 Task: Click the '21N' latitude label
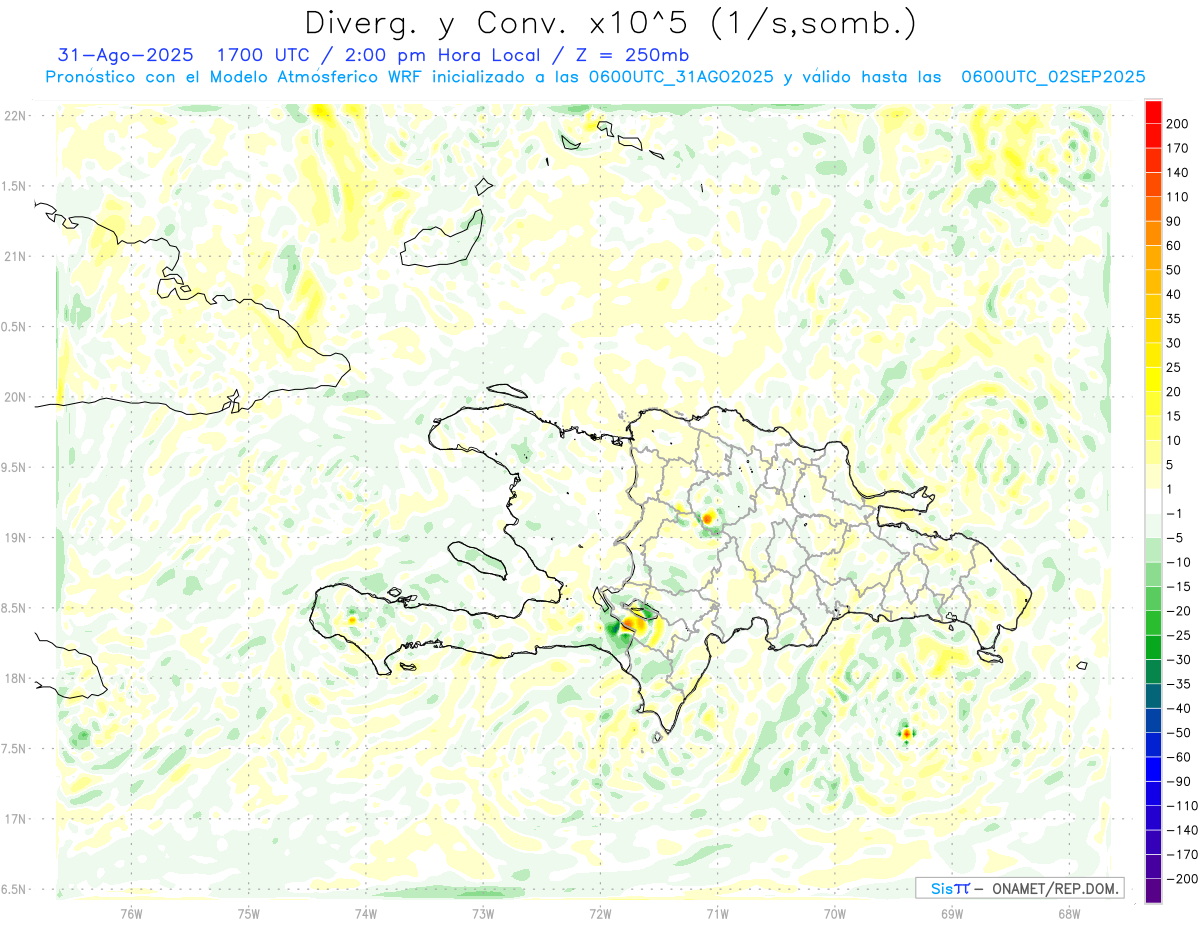coord(14,257)
